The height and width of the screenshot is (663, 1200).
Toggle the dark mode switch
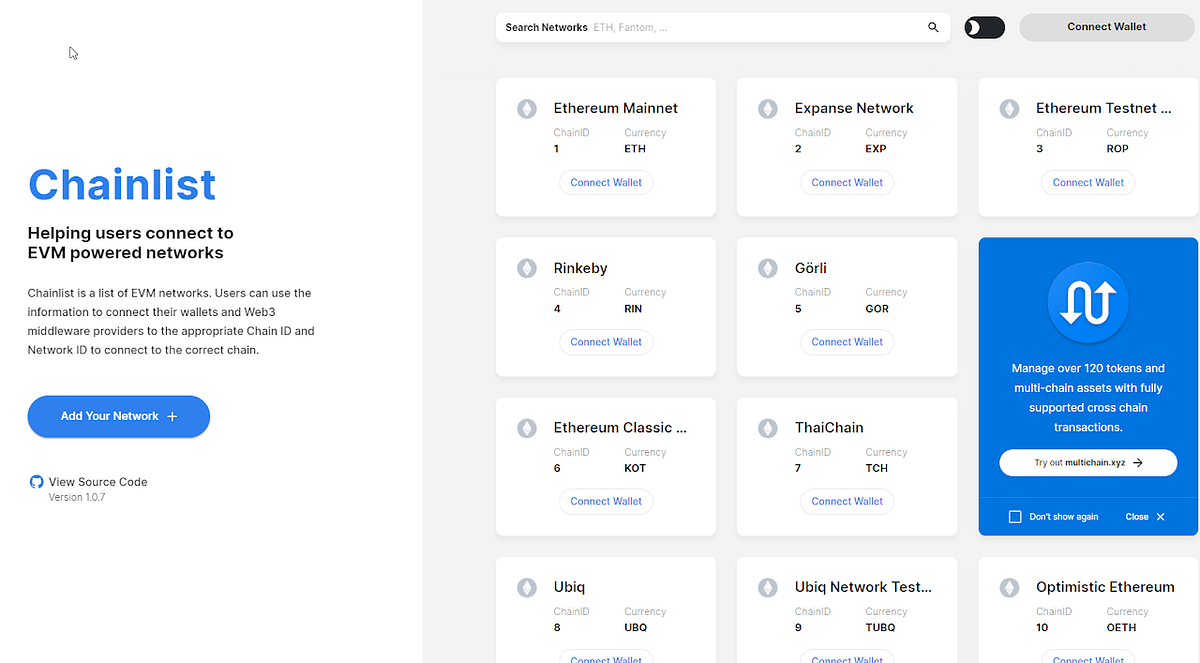[984, 27]
